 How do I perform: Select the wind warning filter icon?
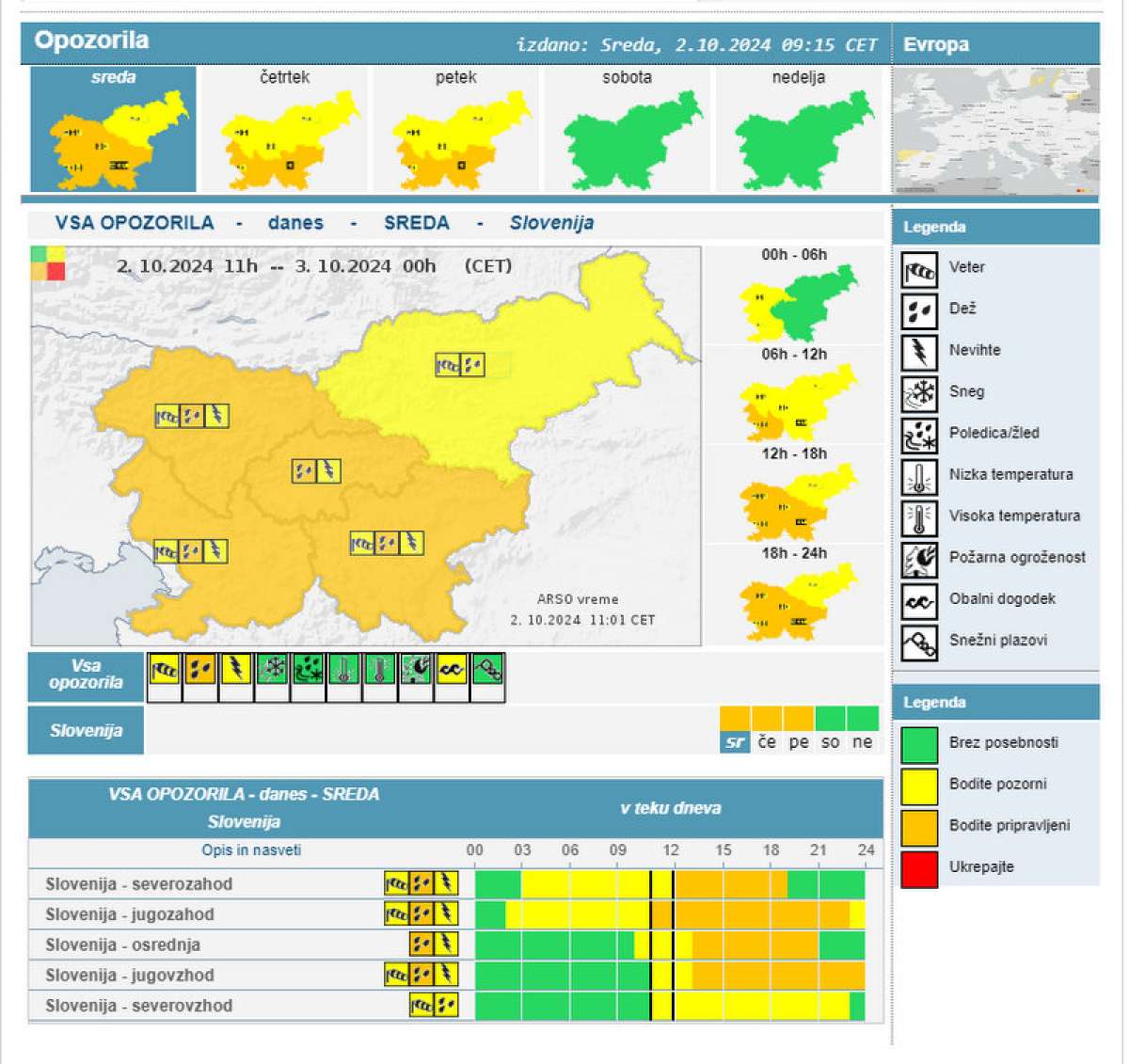pos(165,670)
